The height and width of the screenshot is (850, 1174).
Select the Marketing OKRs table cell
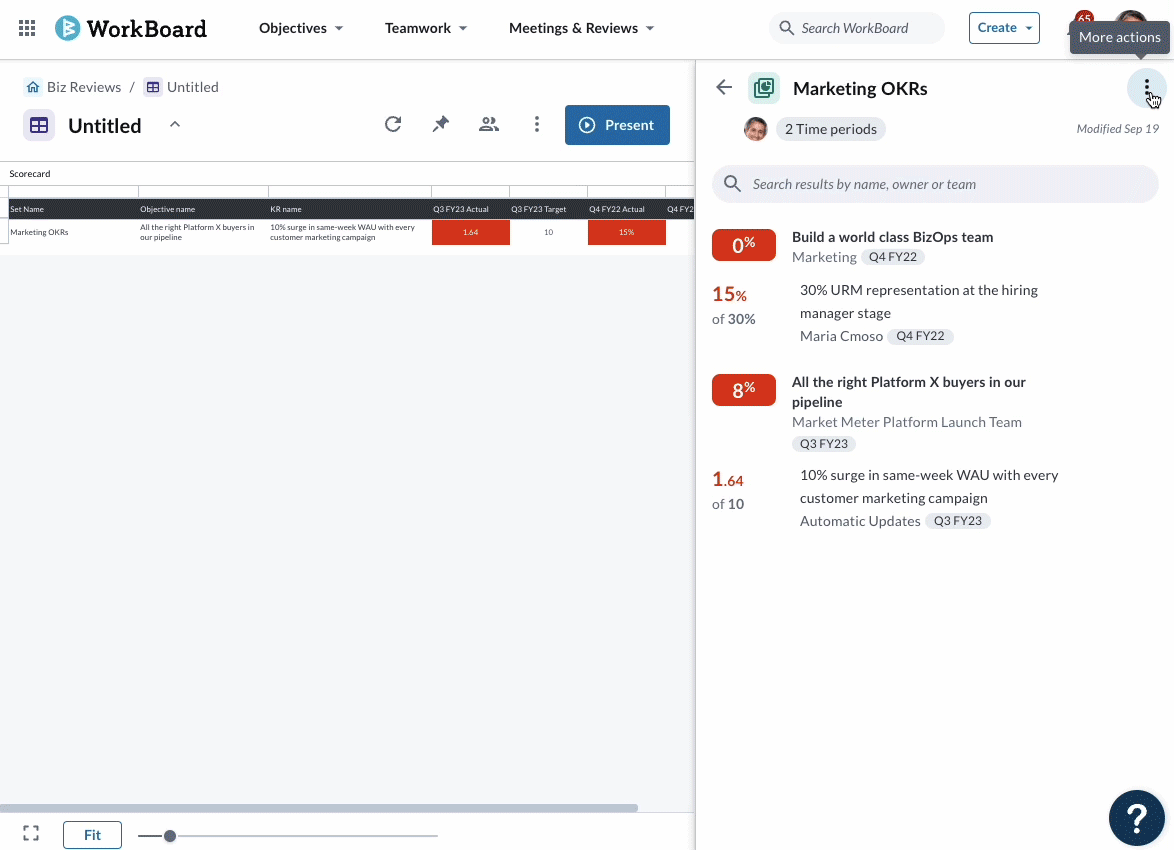pyautogui.click(x=73, y=232)
